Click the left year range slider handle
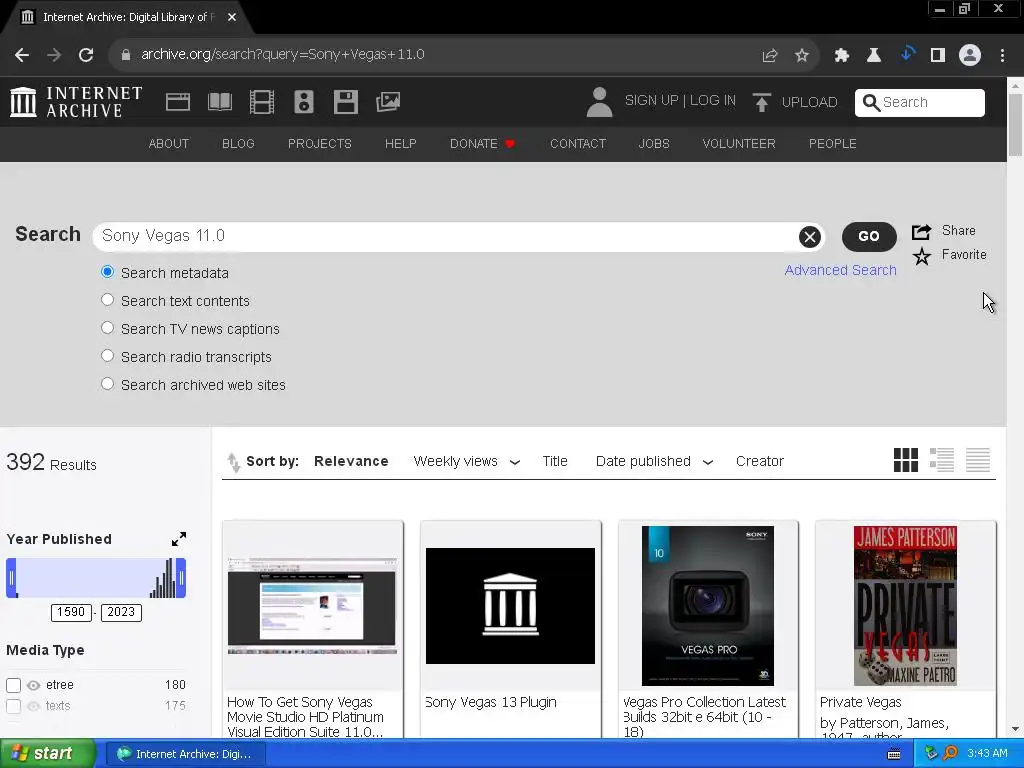Viewport: 1024px width, 768px height. [11, 579]
